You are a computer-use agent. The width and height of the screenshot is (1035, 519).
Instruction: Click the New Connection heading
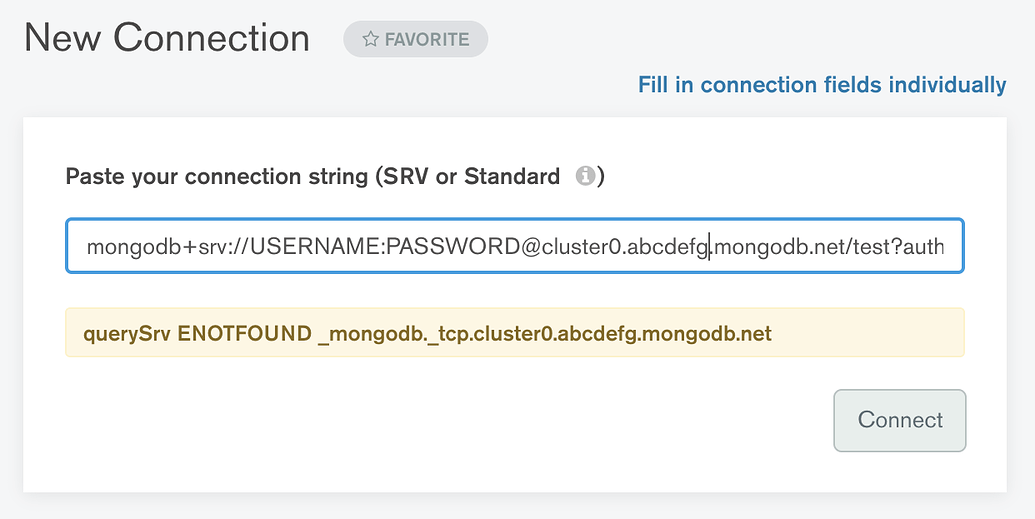167,39
